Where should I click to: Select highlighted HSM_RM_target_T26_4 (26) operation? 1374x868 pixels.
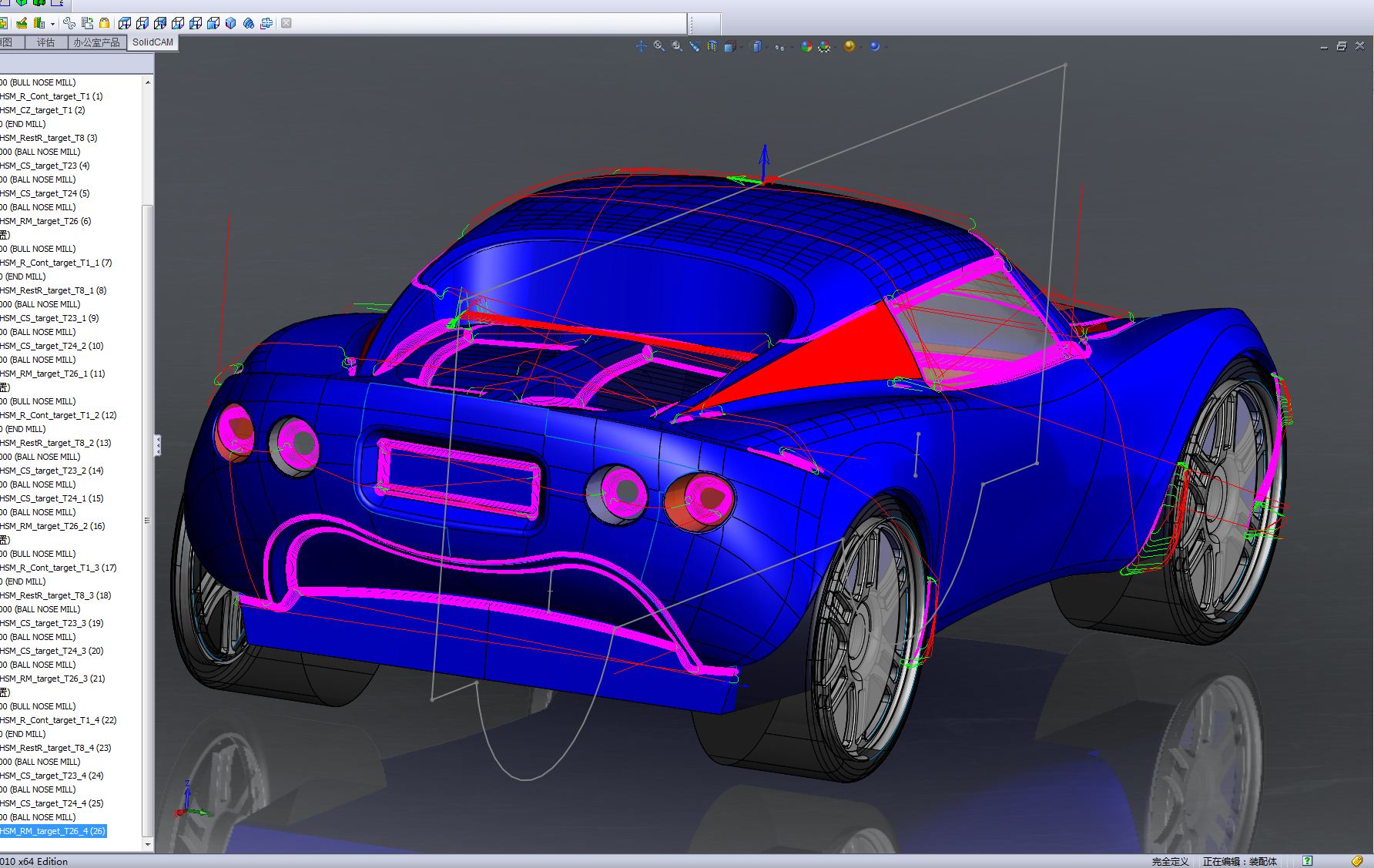point(53,831)
